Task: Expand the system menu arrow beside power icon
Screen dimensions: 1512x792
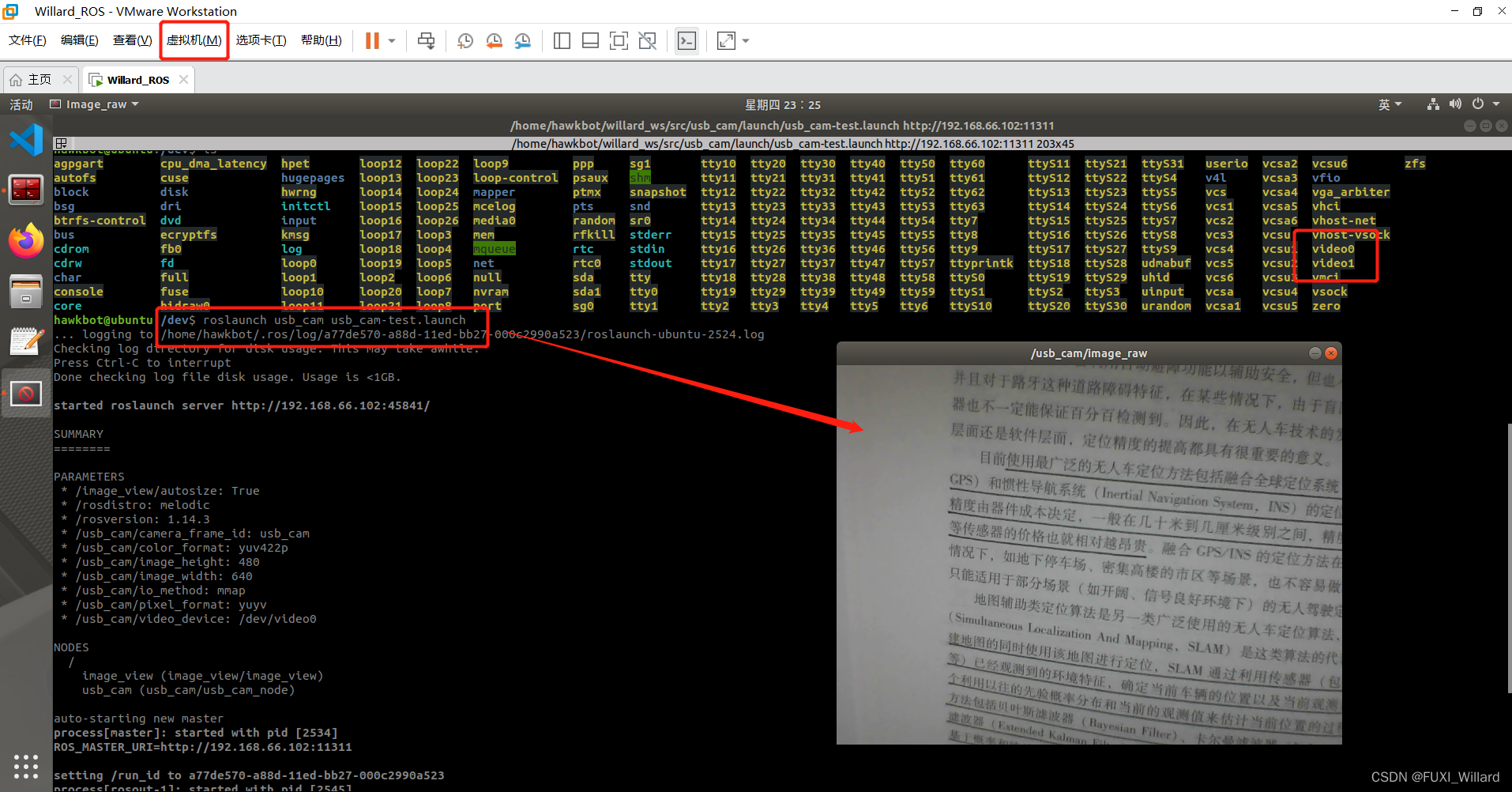Action: tap(1495, 104)
